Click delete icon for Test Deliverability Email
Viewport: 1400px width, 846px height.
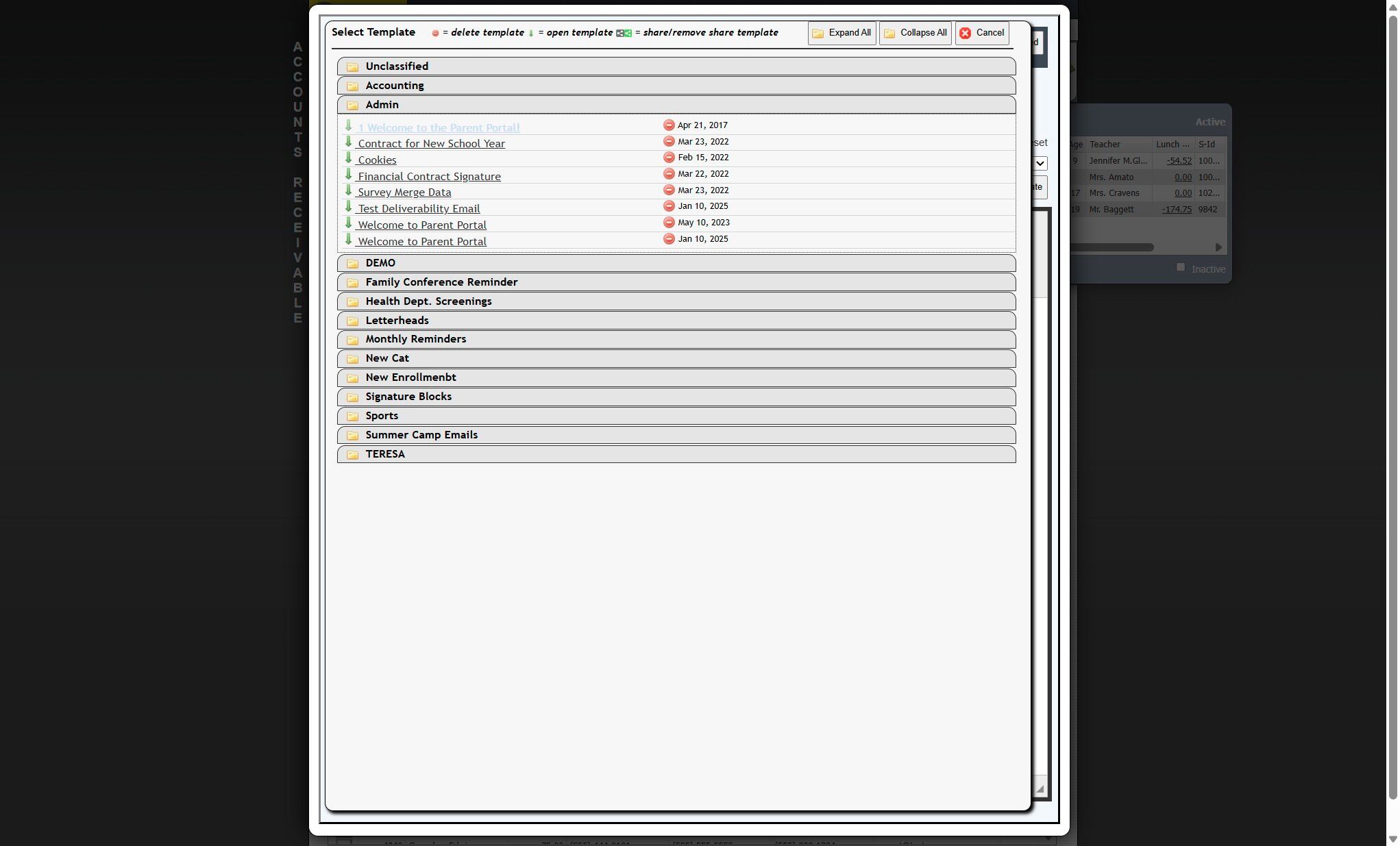point(669,206)
